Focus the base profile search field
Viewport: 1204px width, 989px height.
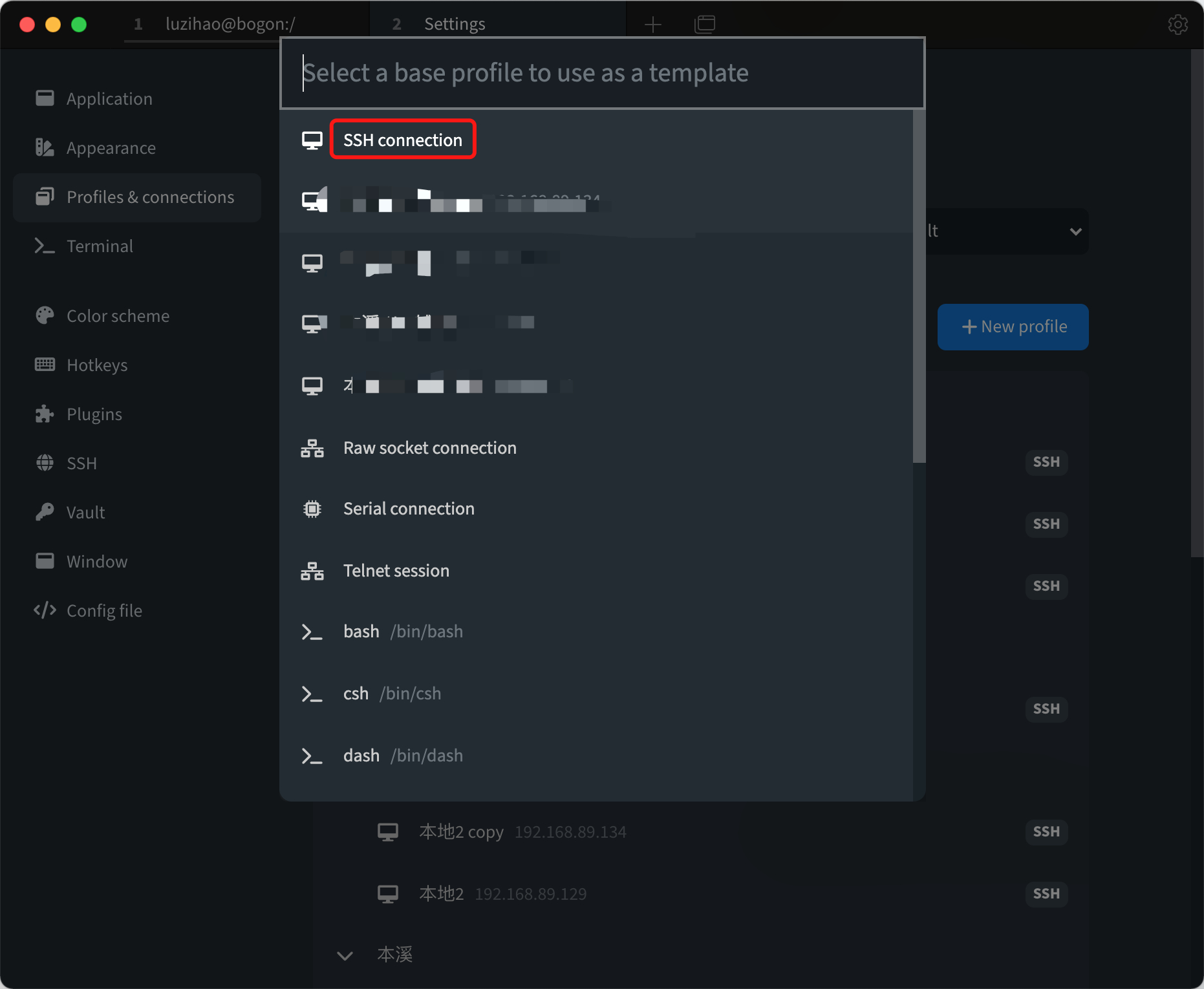(x=603, y=73)
